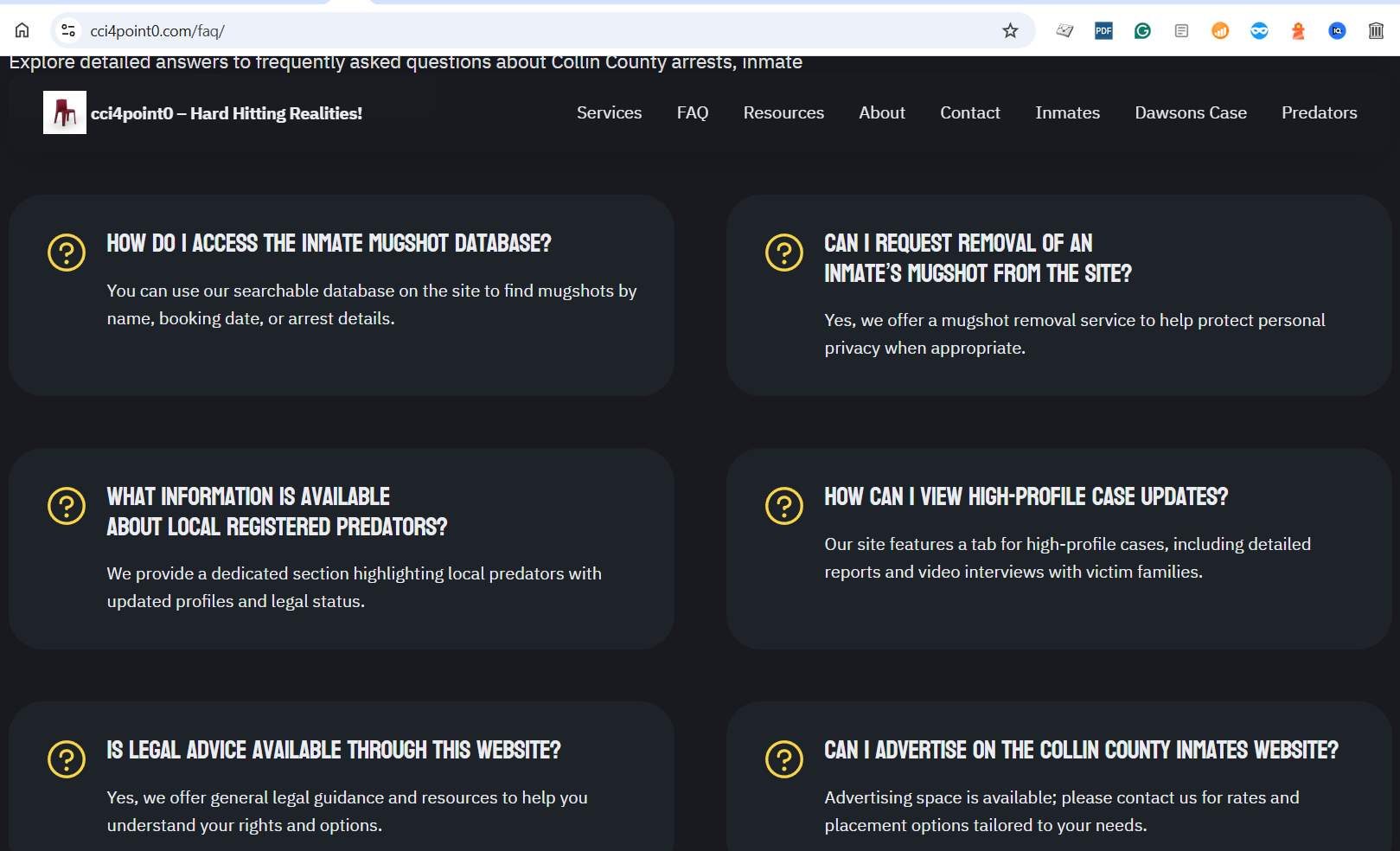Viewport: 1400px width, 851px height.
Task: Click 'cci4point0 – Hard Hitting Realities!' site title
Action: (x=227, y=113)
